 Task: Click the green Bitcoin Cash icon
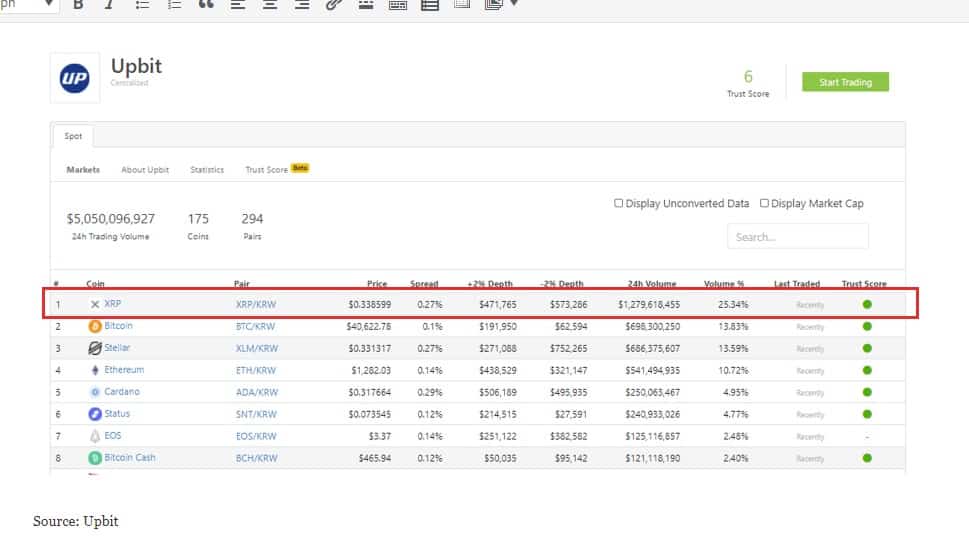point(95,458)
